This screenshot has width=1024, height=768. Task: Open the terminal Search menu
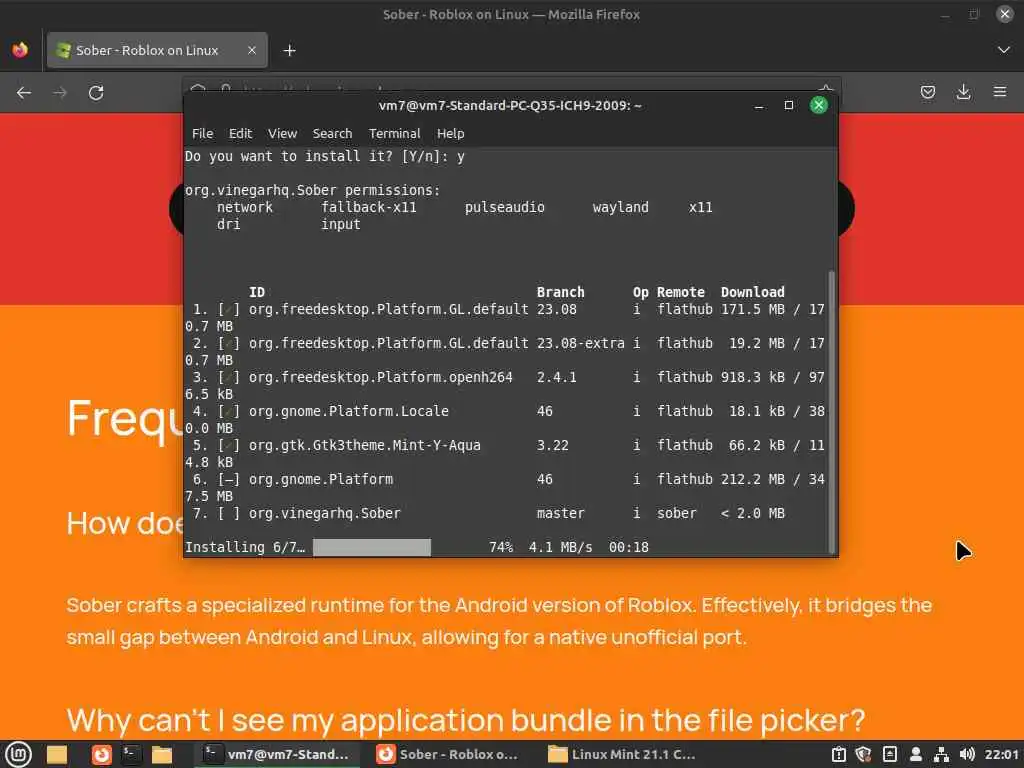[x=332, y=133]
